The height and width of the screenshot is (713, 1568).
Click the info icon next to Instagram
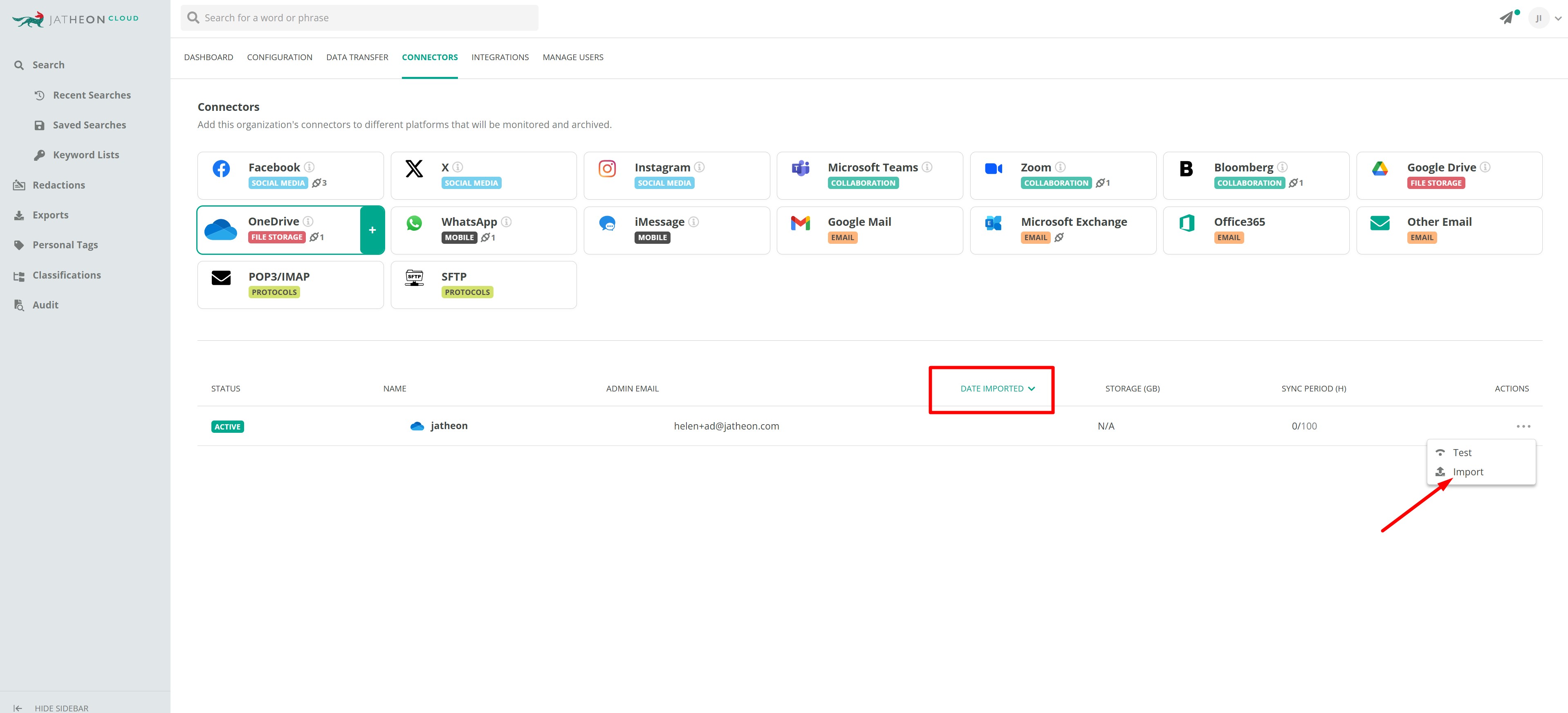tap(700, 167)
